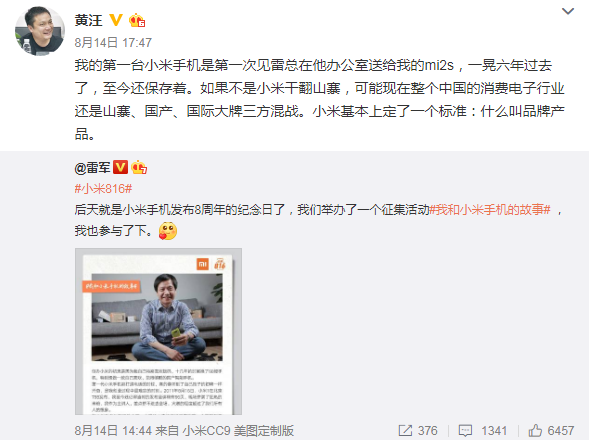The width and height of the screenshot is (589, 440).
Task: Open the 8月14日 17:47 post timestamp
Action: tap(113, 42)
